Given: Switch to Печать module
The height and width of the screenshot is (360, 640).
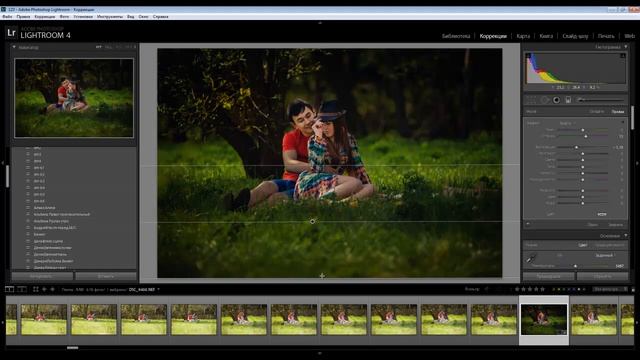Looking at the screenshot, I should click(606, 36).
